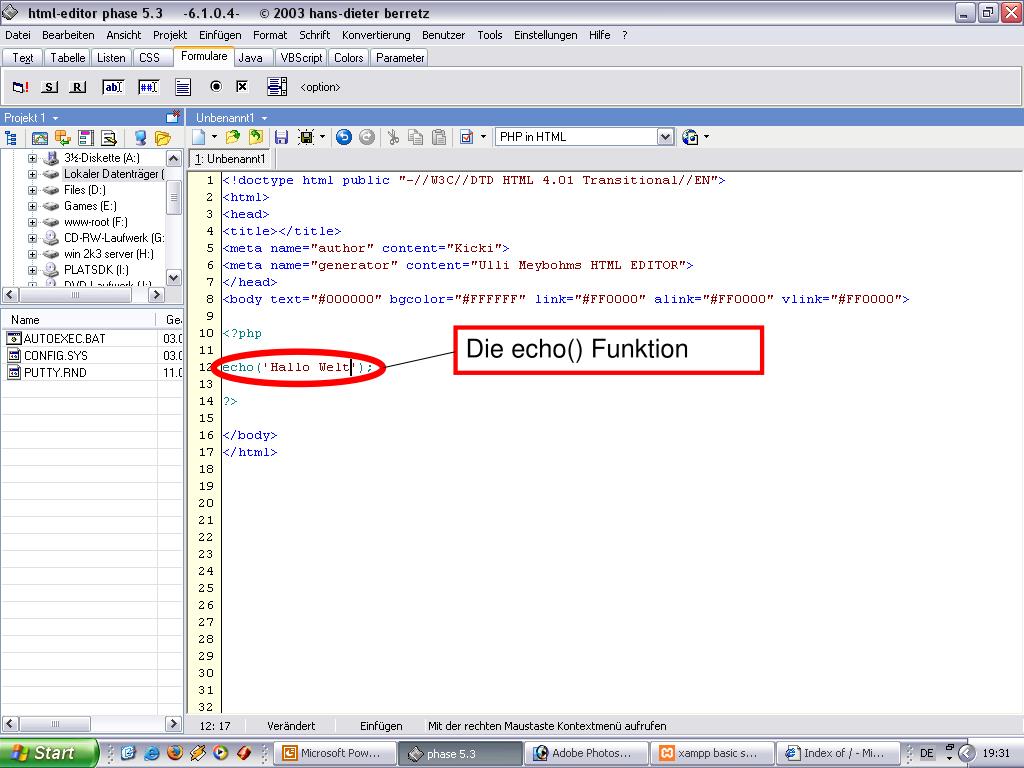Open the new document dropdown arrow

[x=214, y=137]
